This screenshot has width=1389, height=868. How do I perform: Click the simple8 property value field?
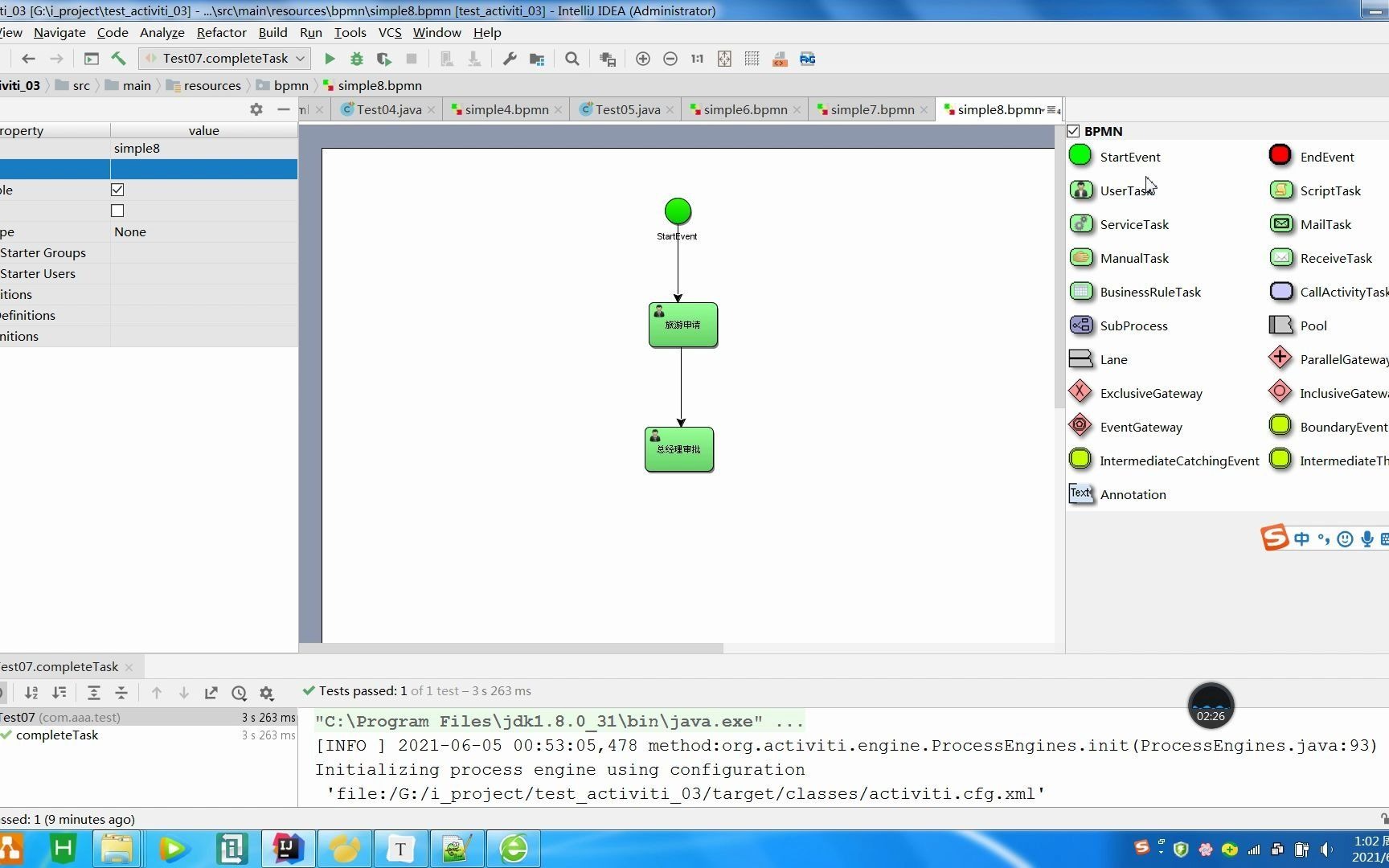coord(204,149)
